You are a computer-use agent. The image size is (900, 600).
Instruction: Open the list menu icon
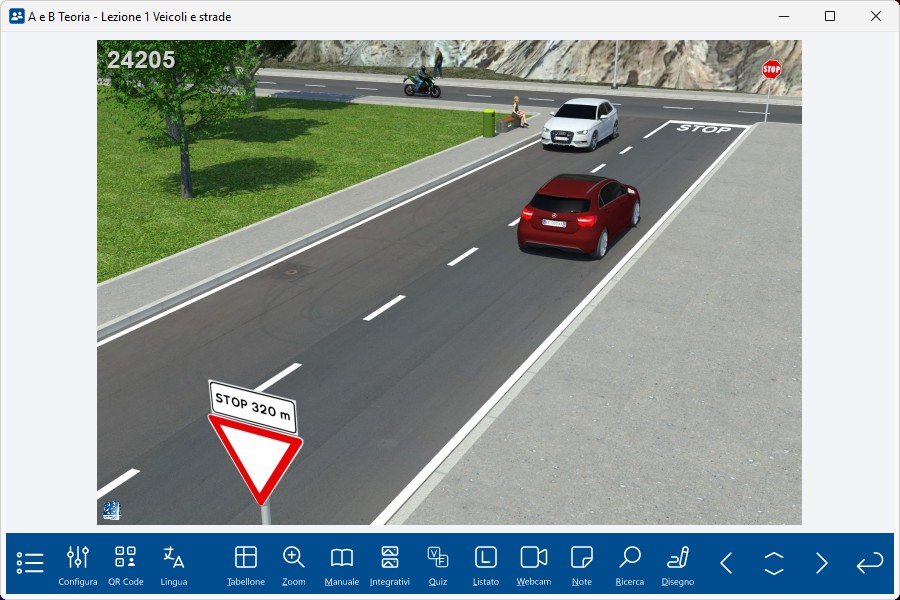click(x=30, y=563)
